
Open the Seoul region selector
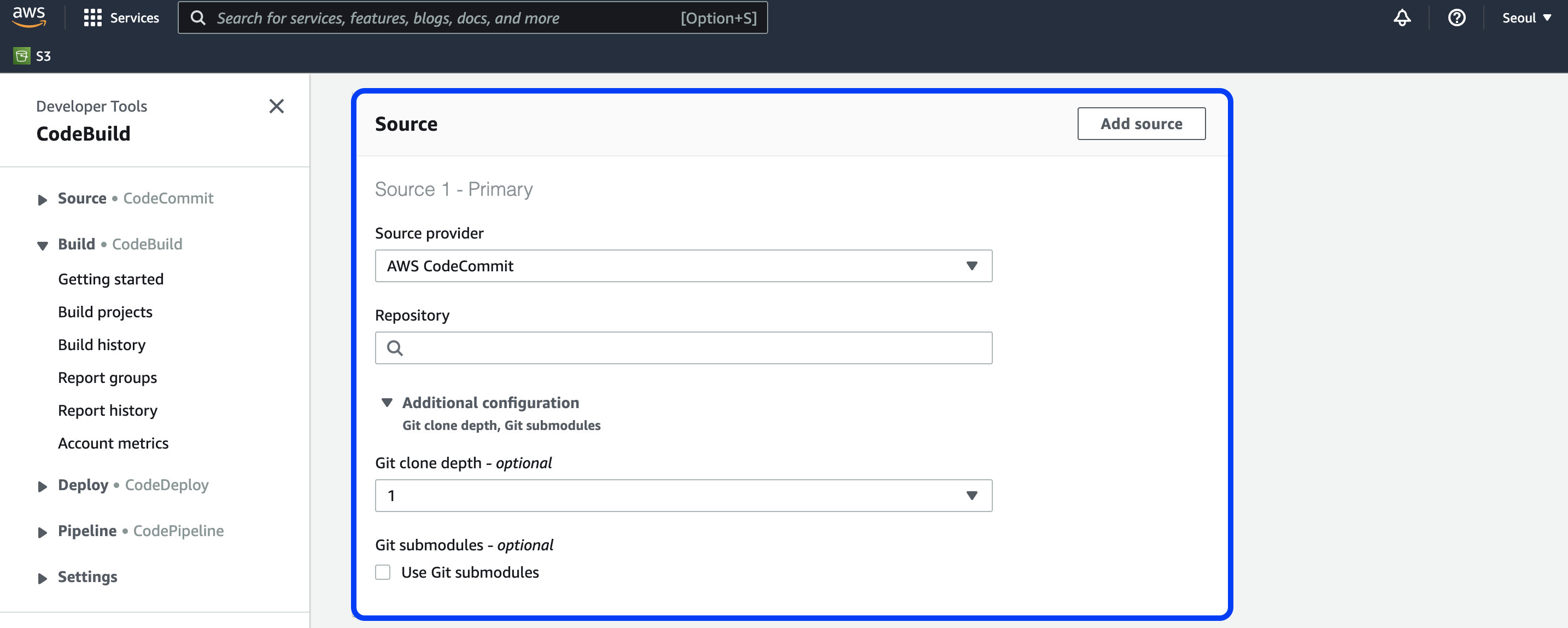click(1526, 18)
